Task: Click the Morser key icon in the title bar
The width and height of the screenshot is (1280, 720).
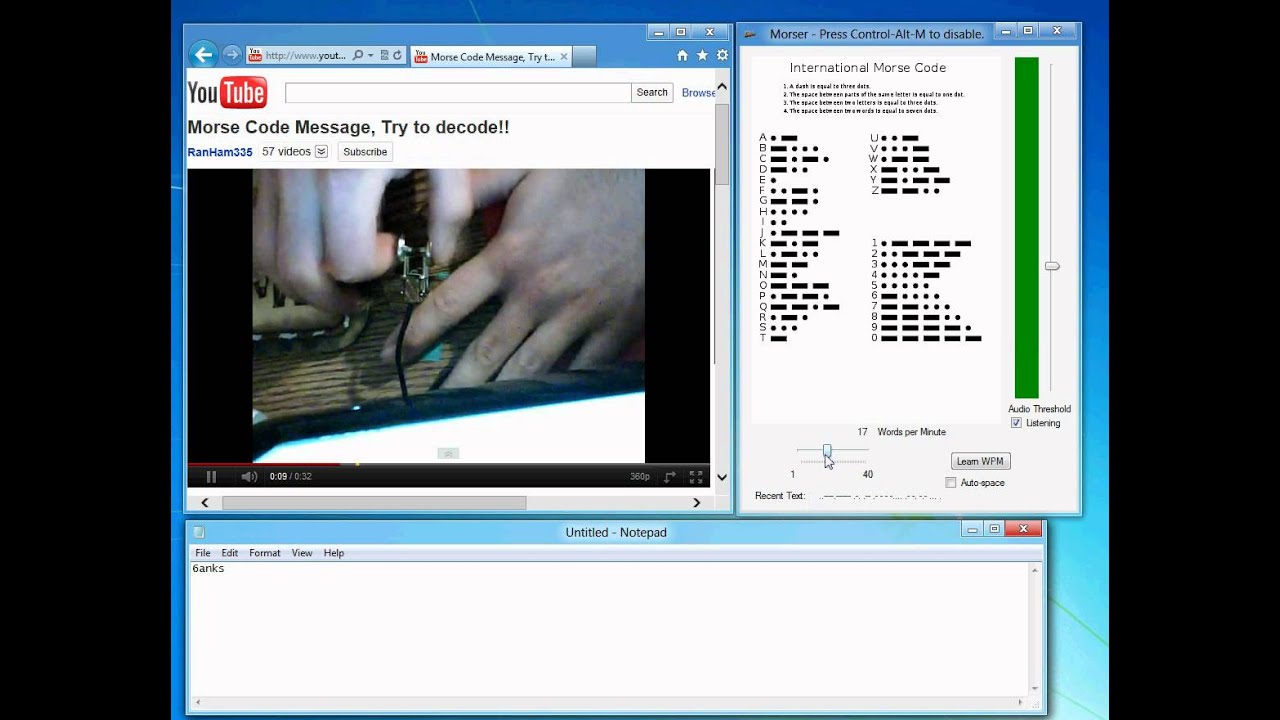Action: point(750,34)
